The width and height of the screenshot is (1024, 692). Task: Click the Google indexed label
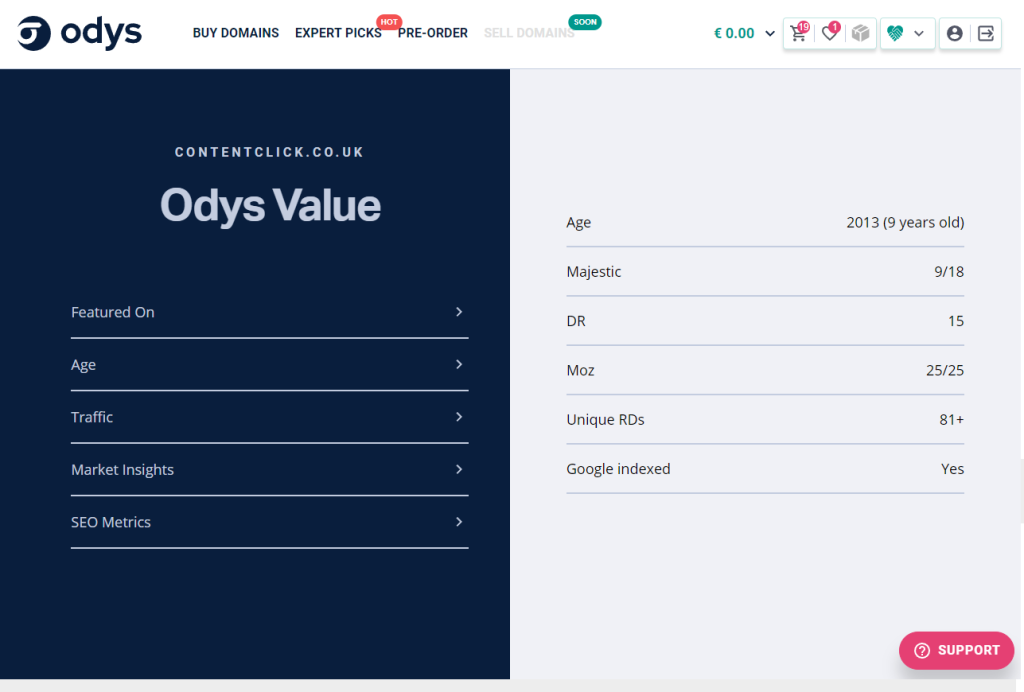tap(618, 469)
